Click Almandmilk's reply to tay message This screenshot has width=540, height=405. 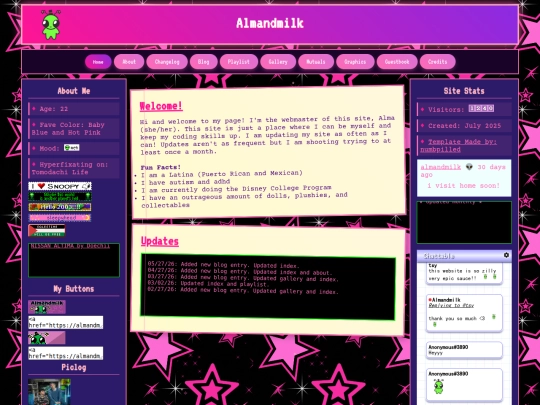tap(464, 313)
